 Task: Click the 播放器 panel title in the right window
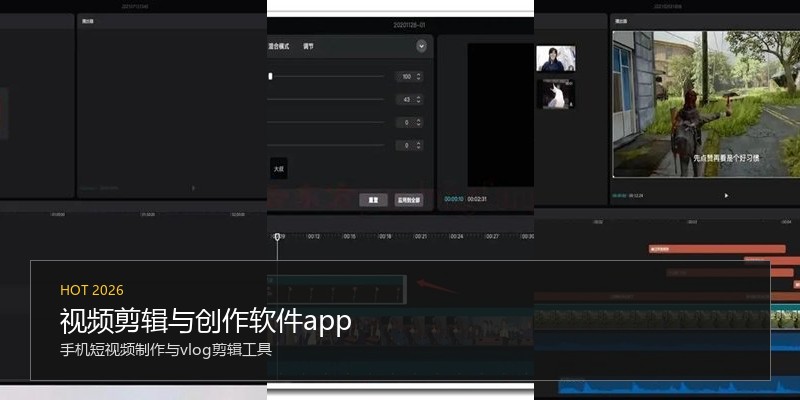pos(621,21)
